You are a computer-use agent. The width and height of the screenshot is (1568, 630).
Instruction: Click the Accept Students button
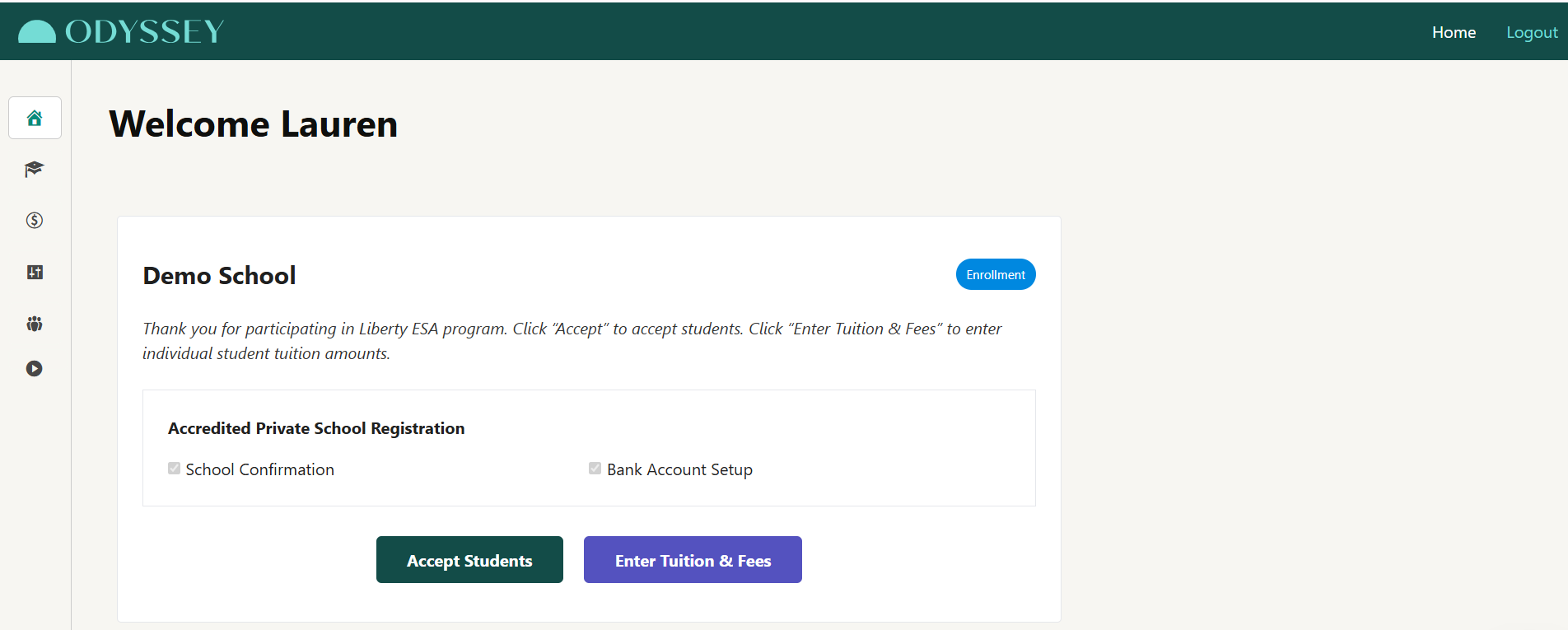click(469, 560)
